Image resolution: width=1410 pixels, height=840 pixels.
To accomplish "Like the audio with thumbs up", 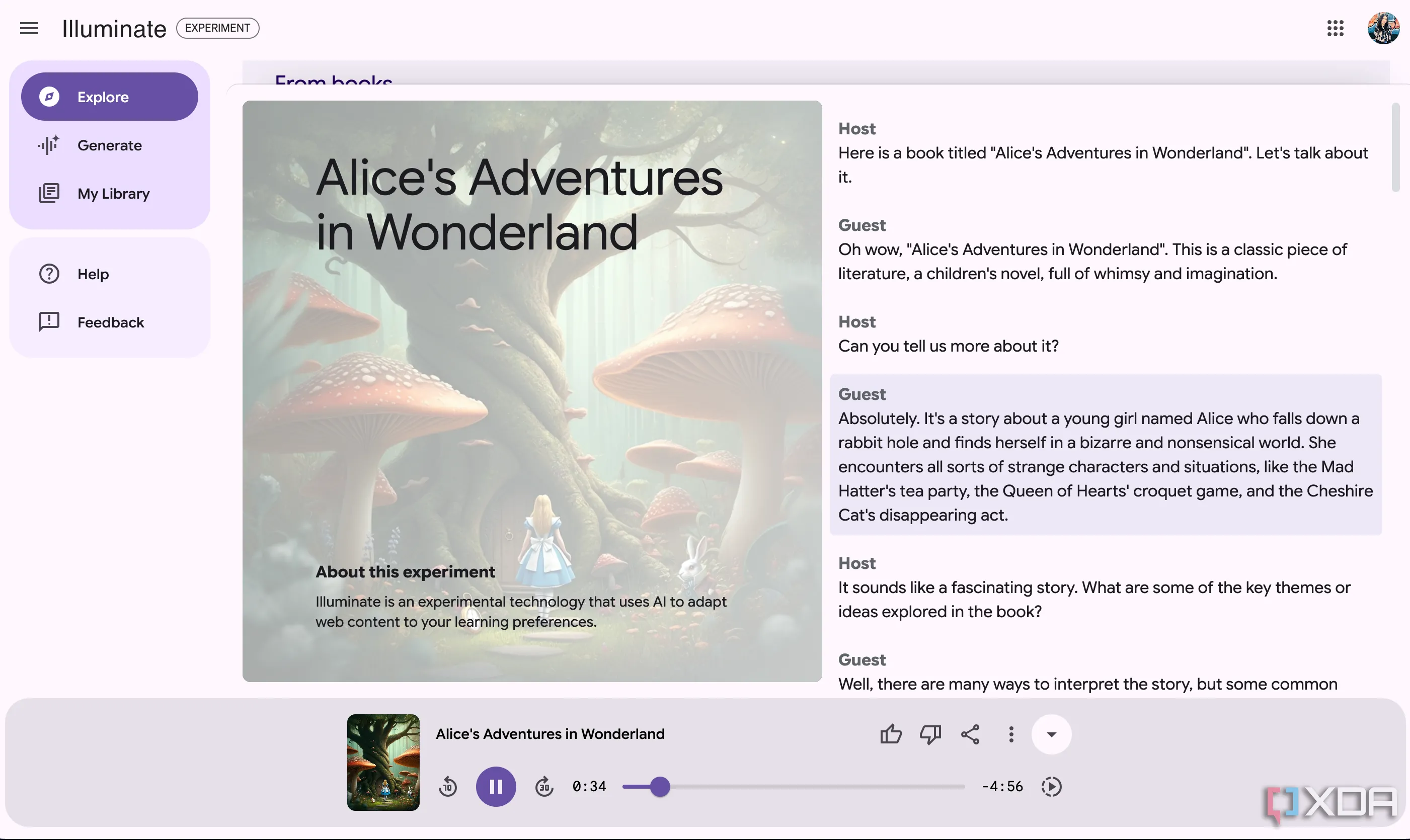I will click(890, 734).
